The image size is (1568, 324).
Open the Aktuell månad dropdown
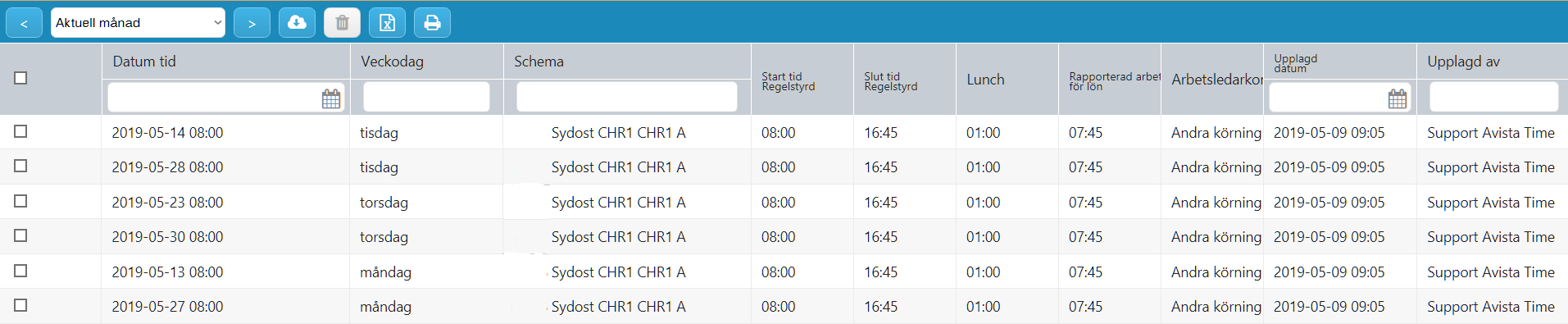(138, 23)
